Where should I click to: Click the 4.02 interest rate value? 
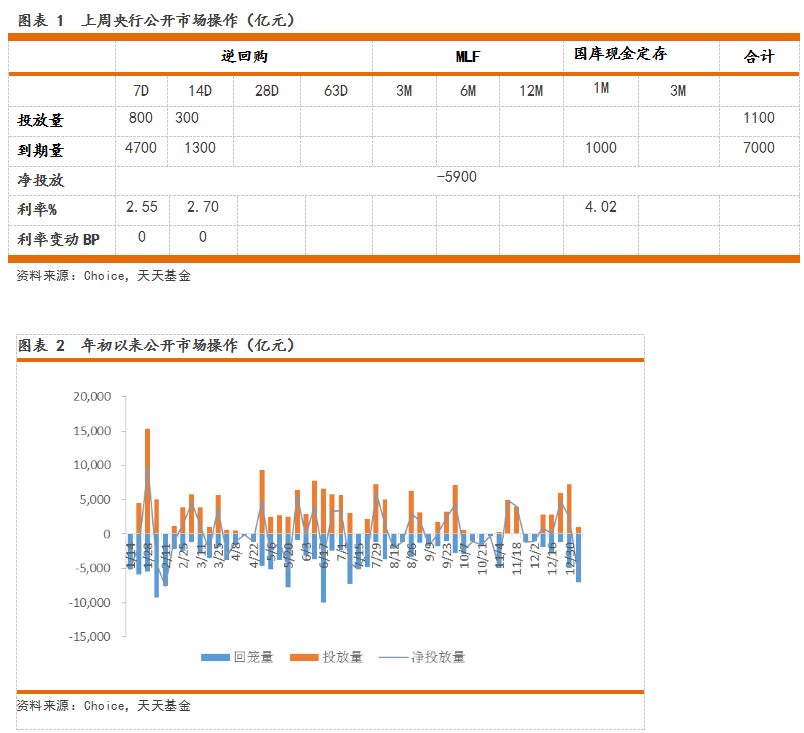(601, 207)
